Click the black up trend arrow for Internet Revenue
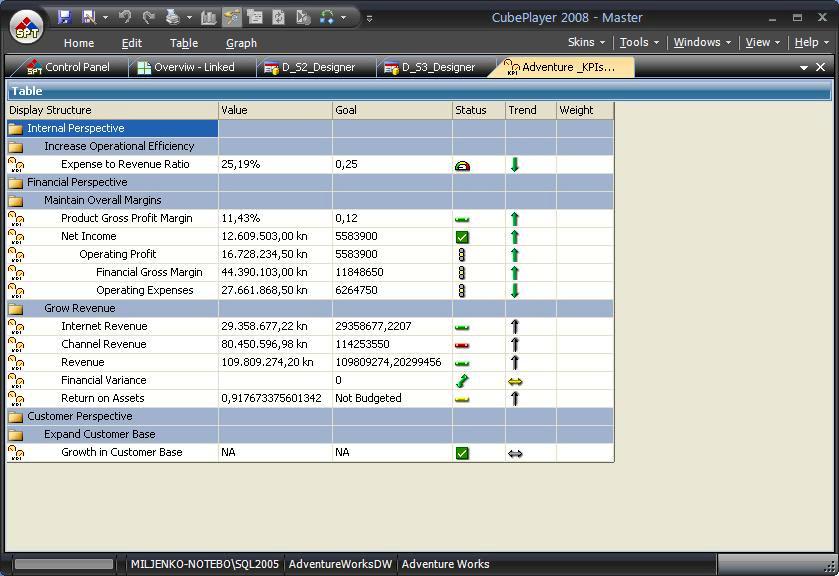839x576 pixels. click(515, 327)
